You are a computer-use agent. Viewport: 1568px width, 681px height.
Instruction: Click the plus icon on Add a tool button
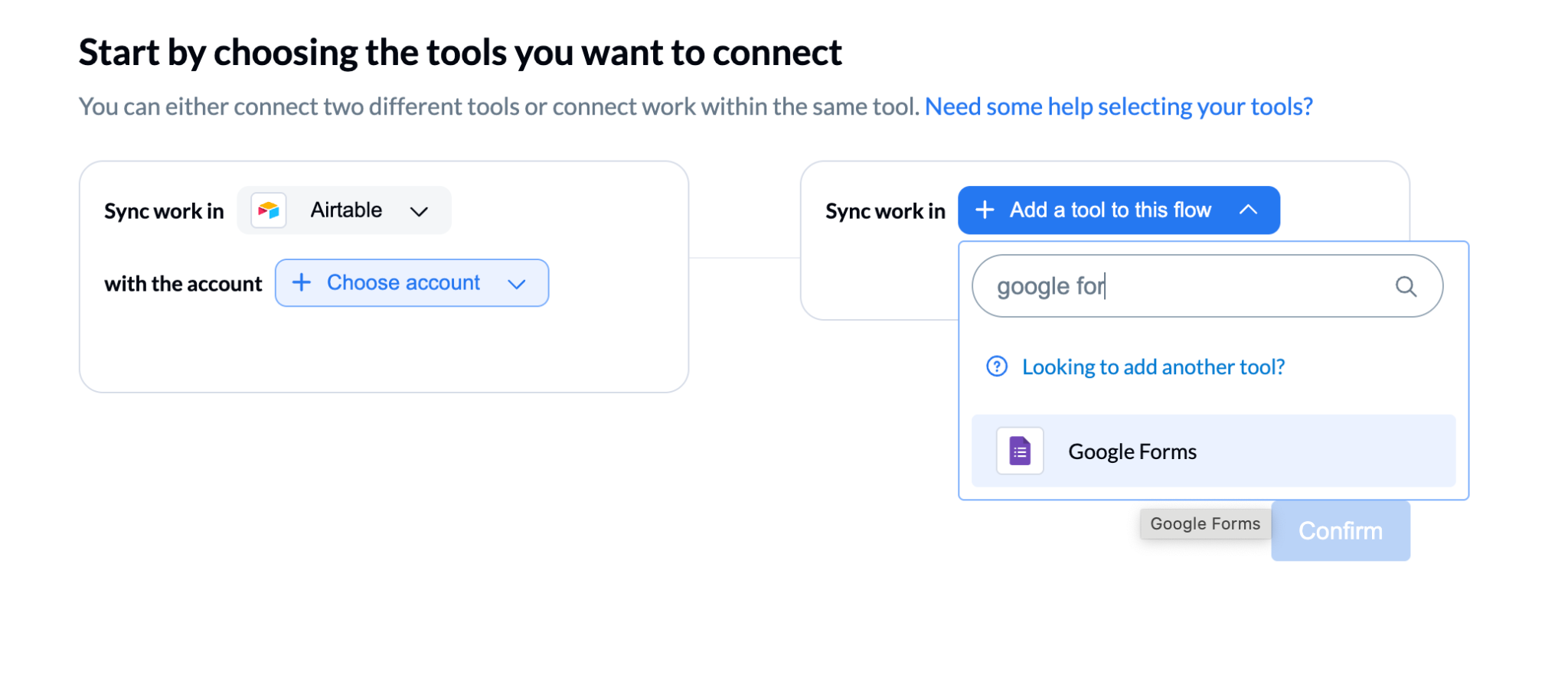click(x=985, y=210)
